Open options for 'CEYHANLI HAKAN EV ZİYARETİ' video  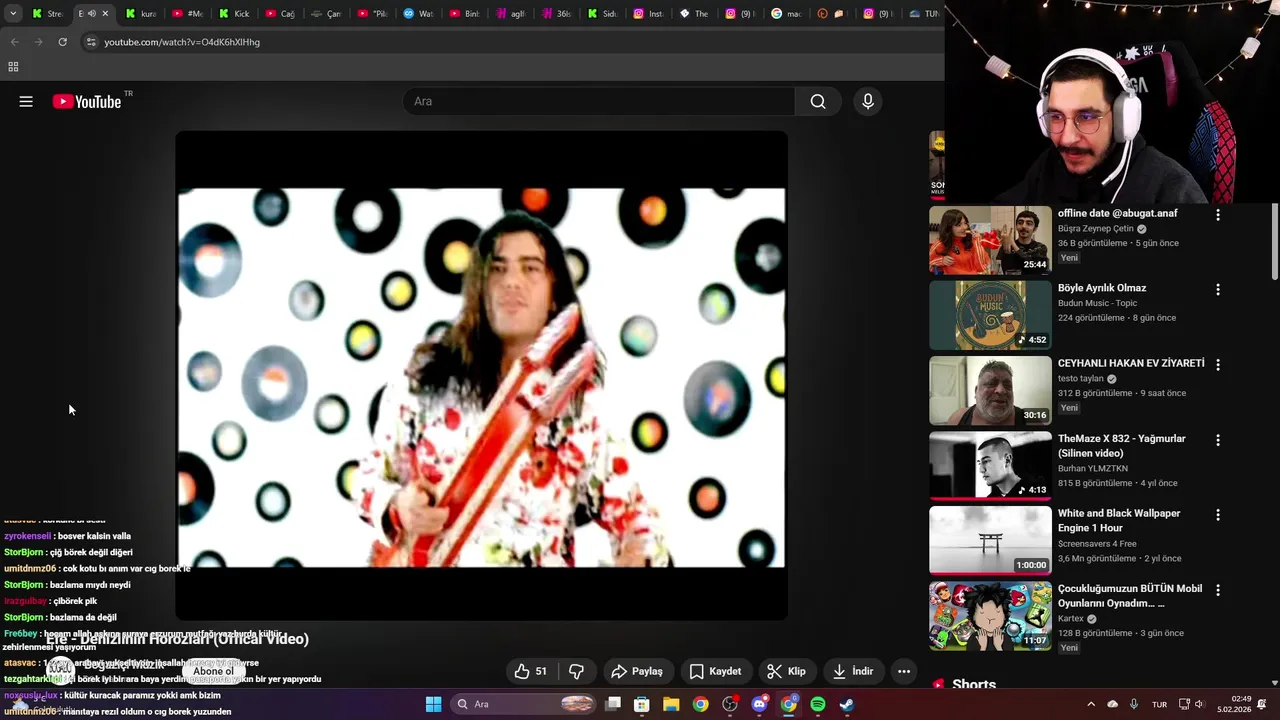(1218, 365)
